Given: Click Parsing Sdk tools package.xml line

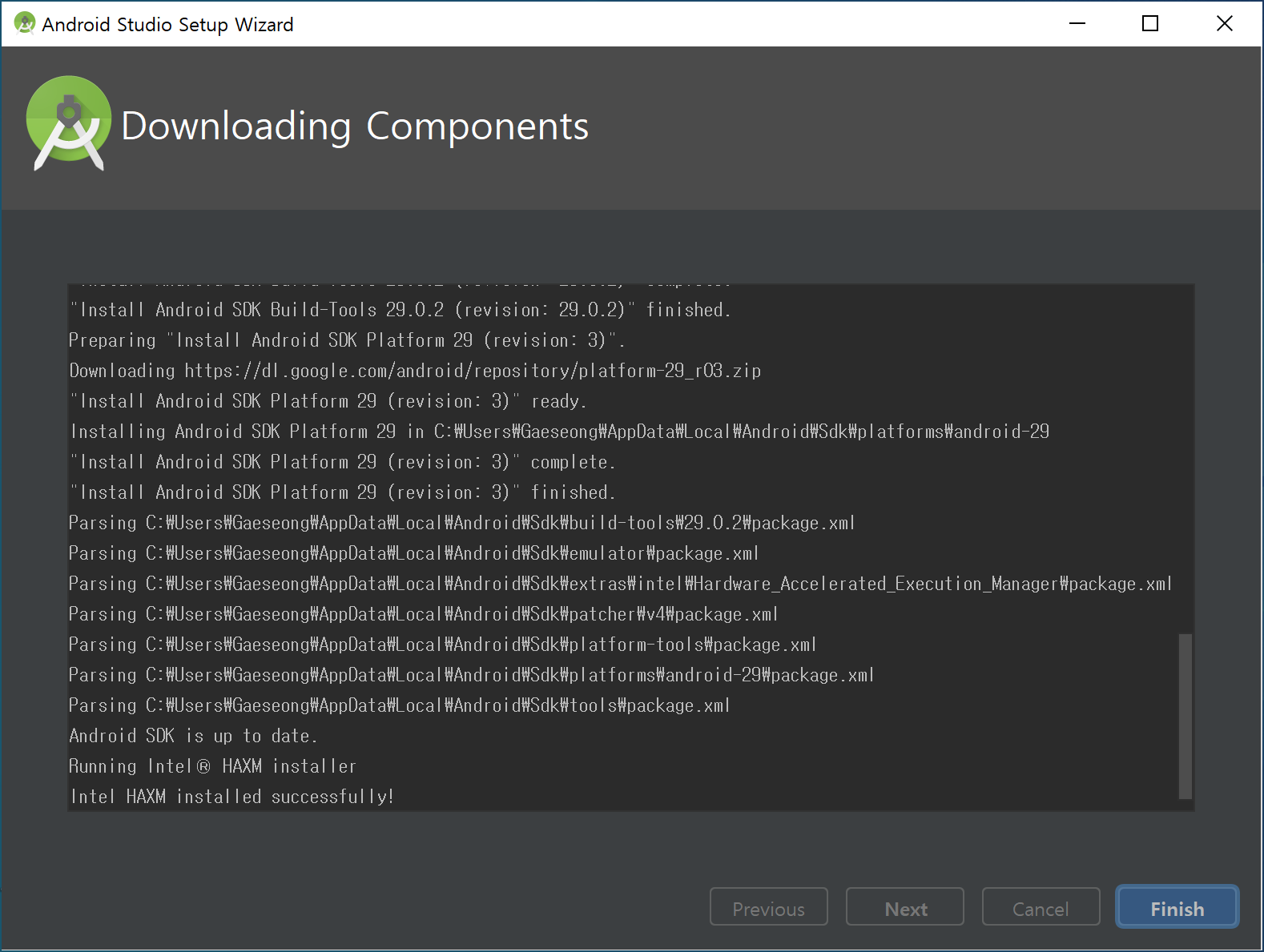Looking at the screenshot, I should pyautogui.click(x=400, y=705).
